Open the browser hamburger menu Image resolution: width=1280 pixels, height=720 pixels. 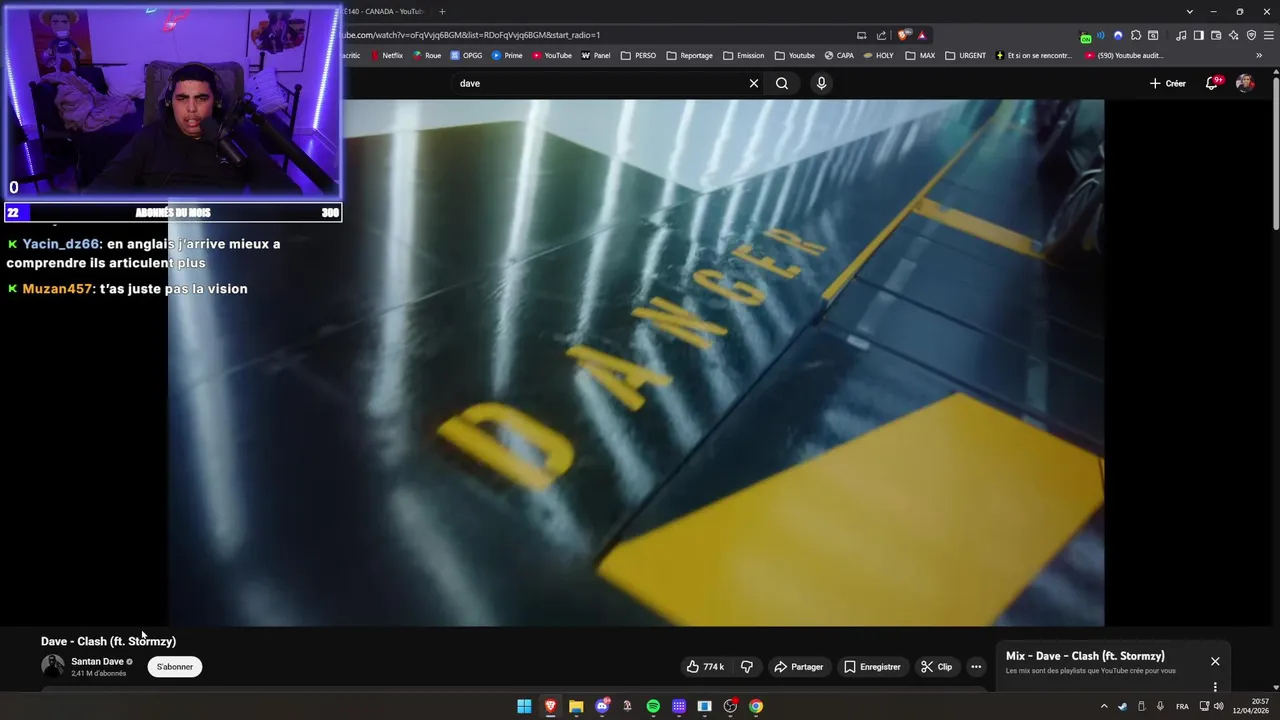click(x=1268, y=35)
